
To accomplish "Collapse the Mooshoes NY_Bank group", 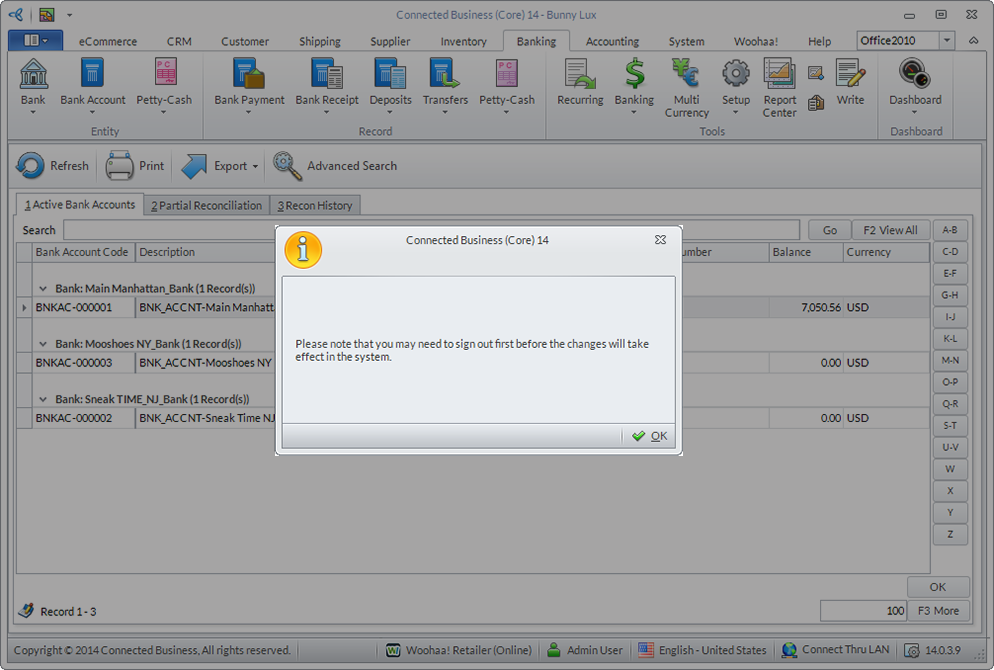I will click(x=42, y=344).
